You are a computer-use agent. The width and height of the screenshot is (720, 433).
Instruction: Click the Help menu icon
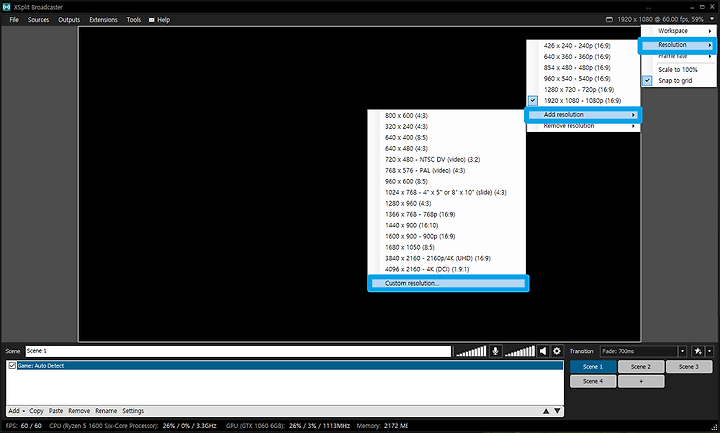152,20
